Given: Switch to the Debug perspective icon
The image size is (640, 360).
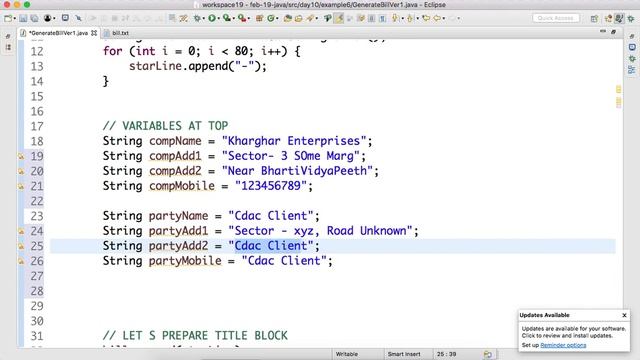Looking at the screenshot, I should pos(631,18).
